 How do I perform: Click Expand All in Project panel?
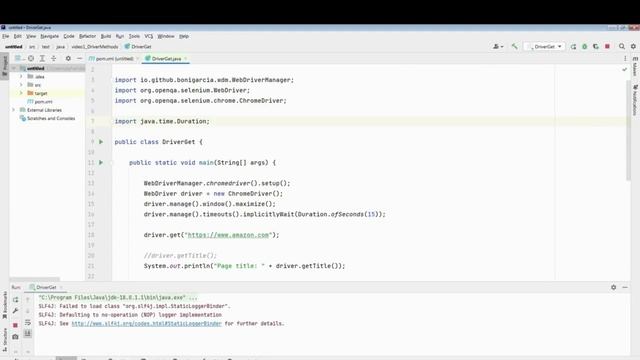42,58
